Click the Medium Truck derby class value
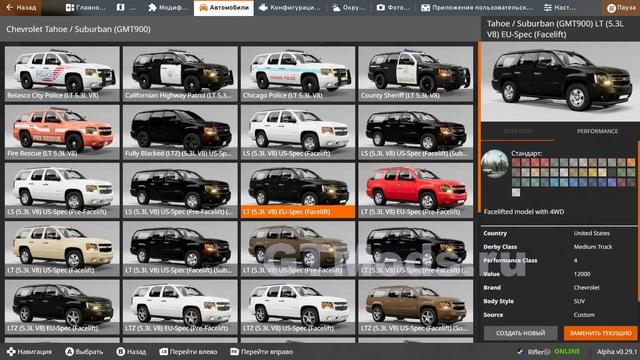 [x=593, y=247]
